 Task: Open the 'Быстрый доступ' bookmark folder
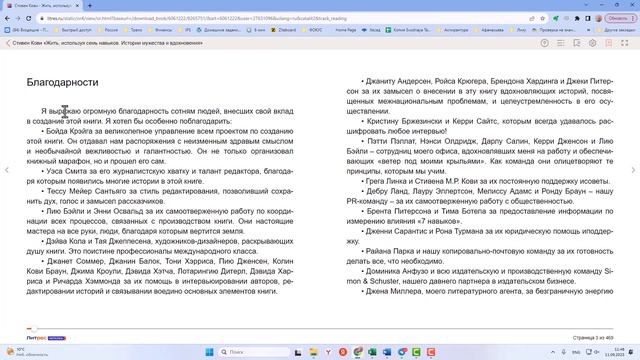click(x=73, y=30)
